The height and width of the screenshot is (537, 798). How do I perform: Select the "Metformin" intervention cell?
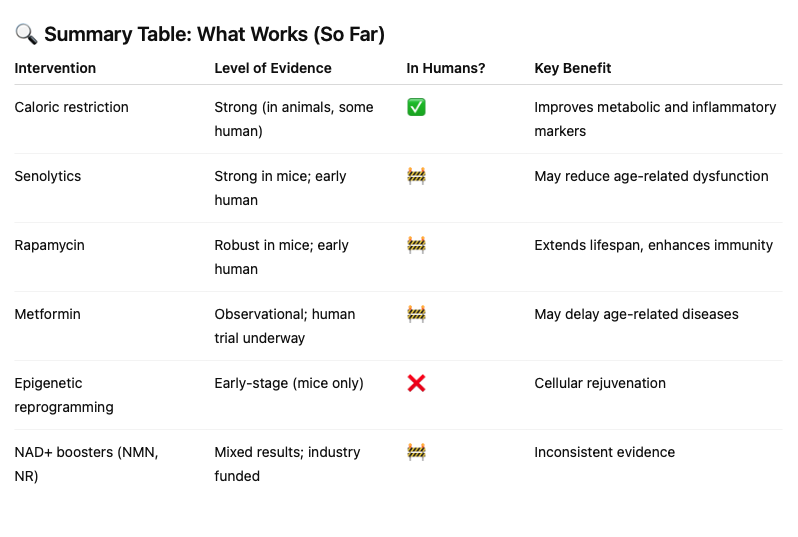coord(47,314)
